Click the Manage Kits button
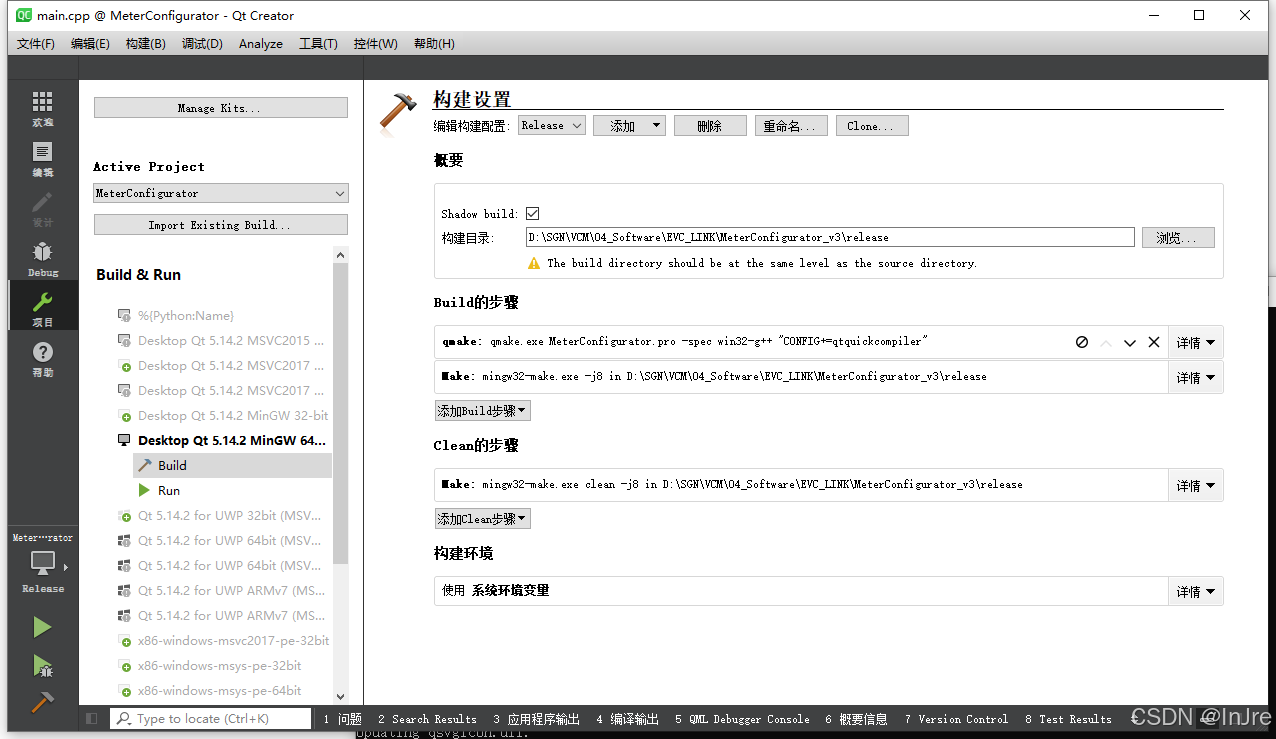The width and height of the screenshot is (1276, 739). tap(221, 108)
